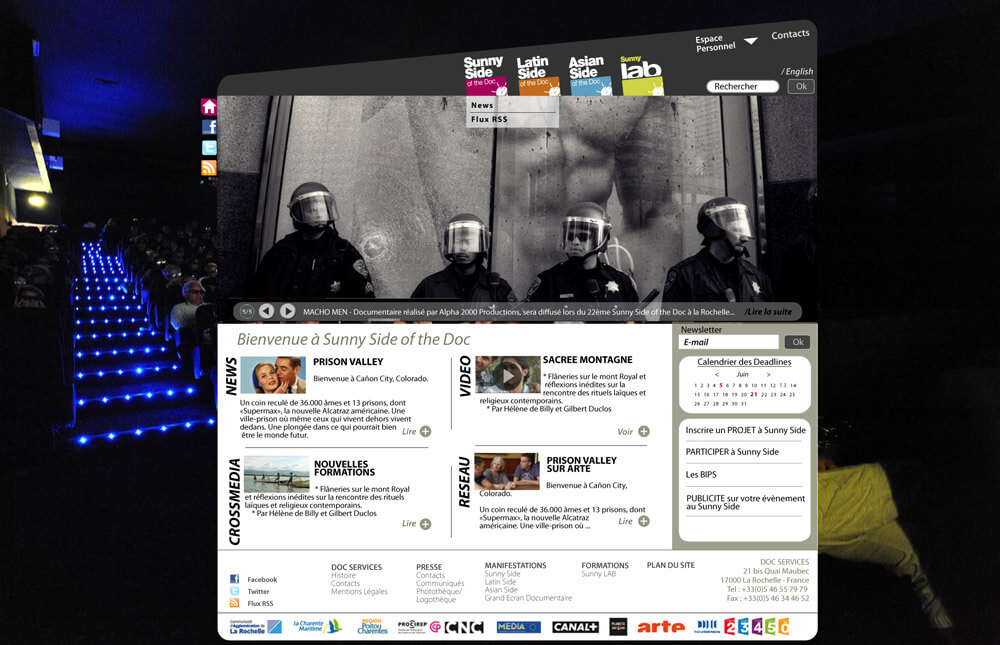Open the Twitter icon in left sidebar
The width and height of the screenshot is (1000, 645).
(209, 148)
